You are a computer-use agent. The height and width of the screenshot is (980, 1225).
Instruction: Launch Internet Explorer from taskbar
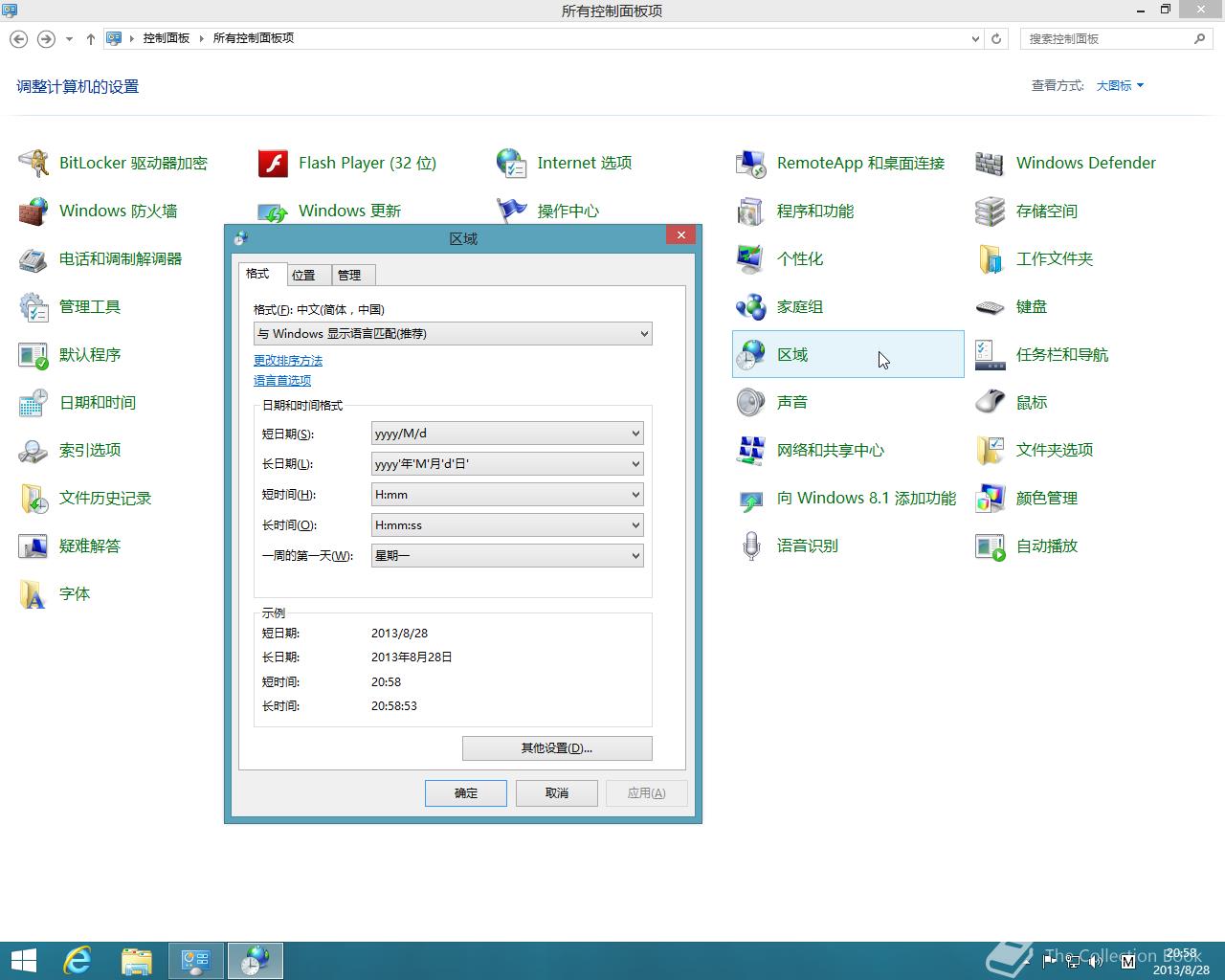pyautogui.click(x=78, y=961)
